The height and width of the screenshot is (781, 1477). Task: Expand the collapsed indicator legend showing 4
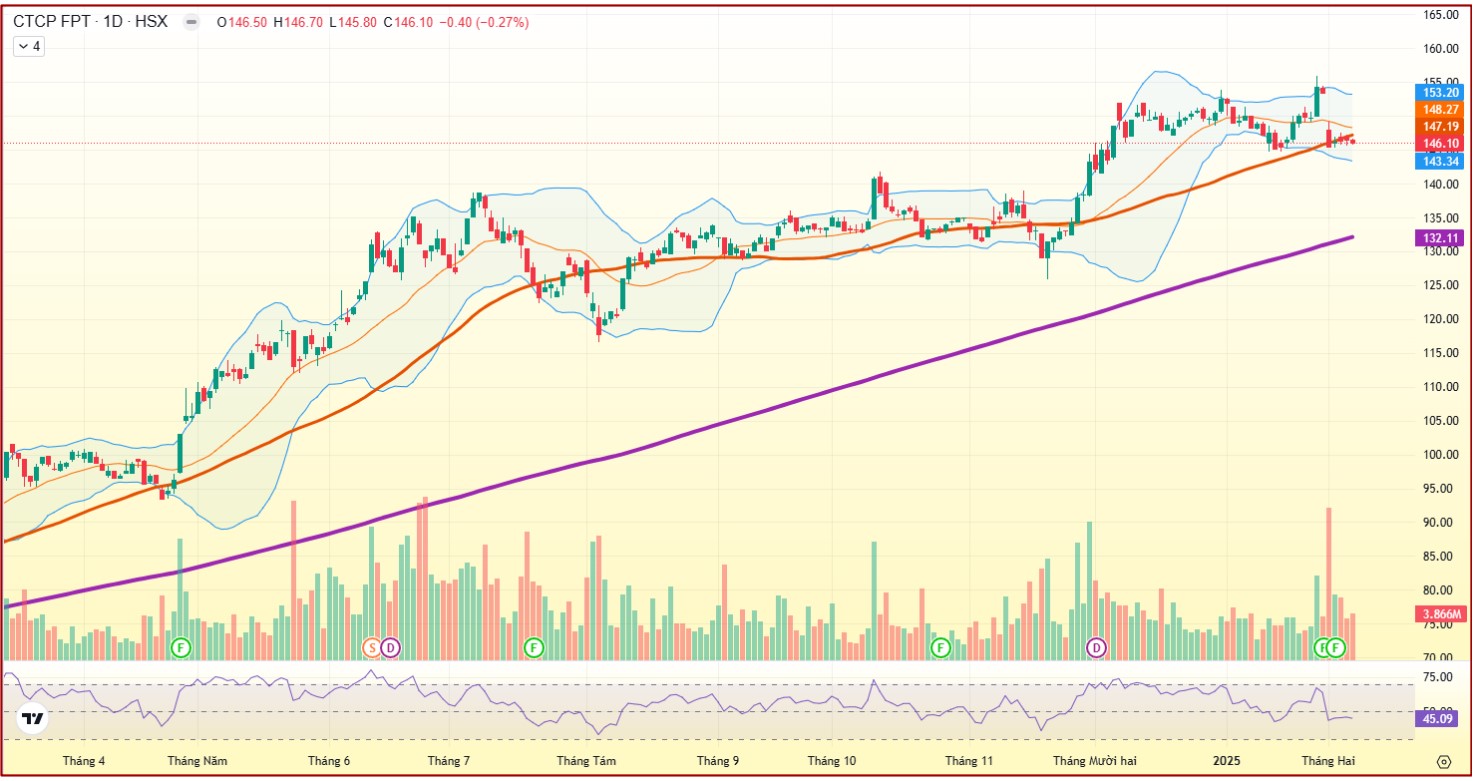(x=29, y=46)
